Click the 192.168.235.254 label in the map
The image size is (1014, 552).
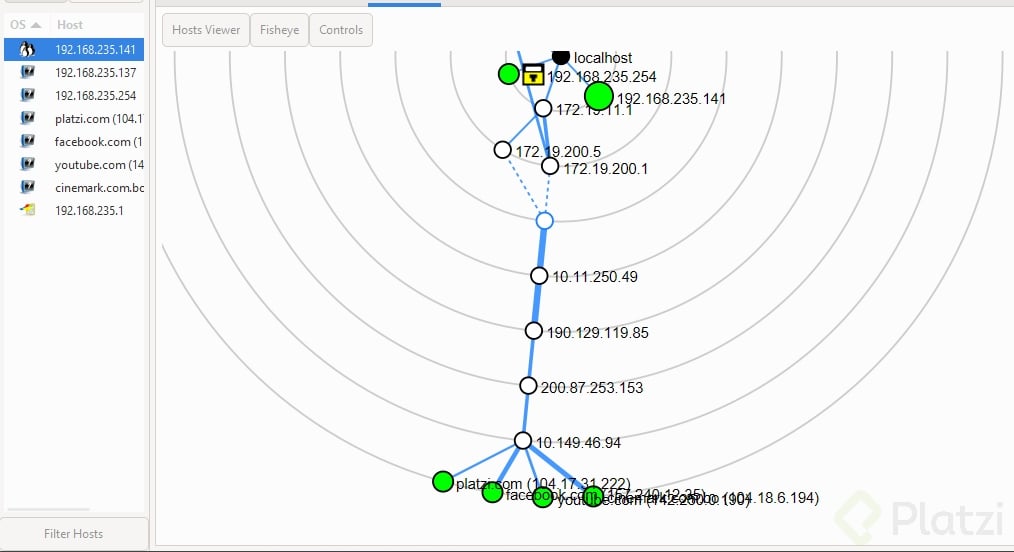(x=601, y=77)
